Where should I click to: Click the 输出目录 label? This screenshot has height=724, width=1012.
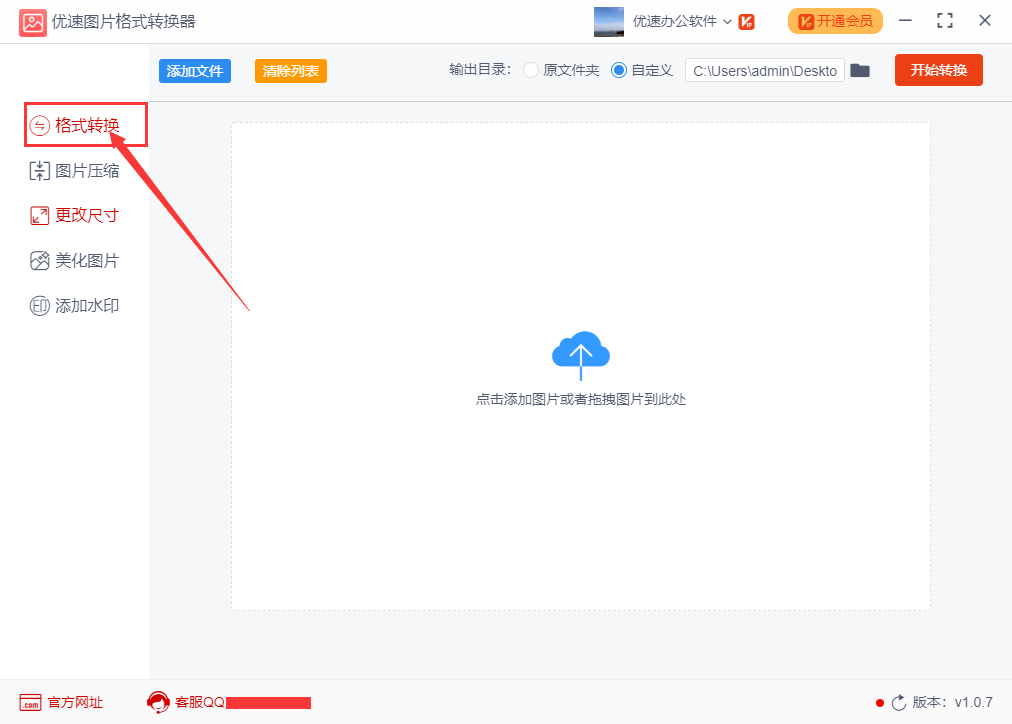point(480,70)
